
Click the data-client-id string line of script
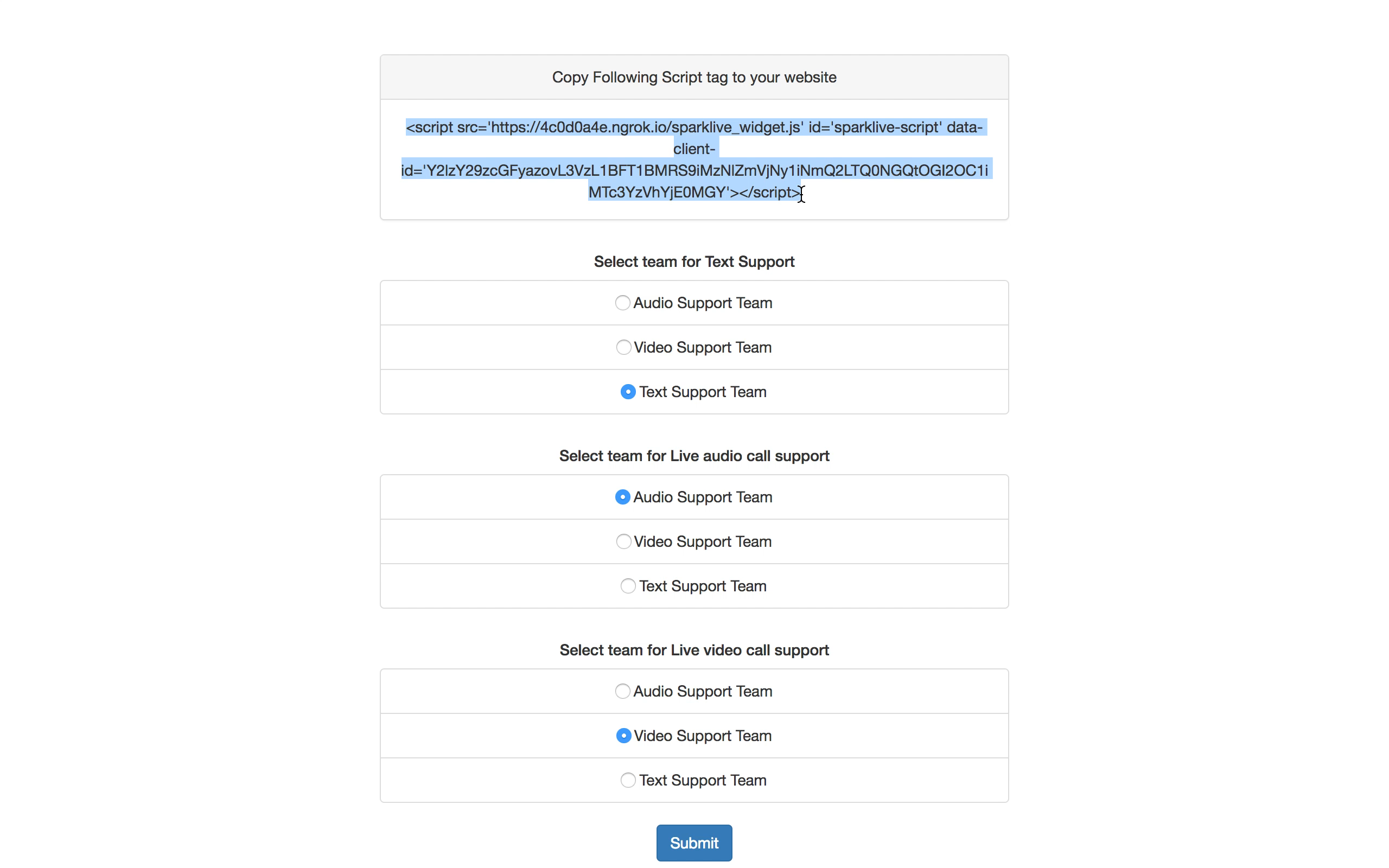coord(694,170)
